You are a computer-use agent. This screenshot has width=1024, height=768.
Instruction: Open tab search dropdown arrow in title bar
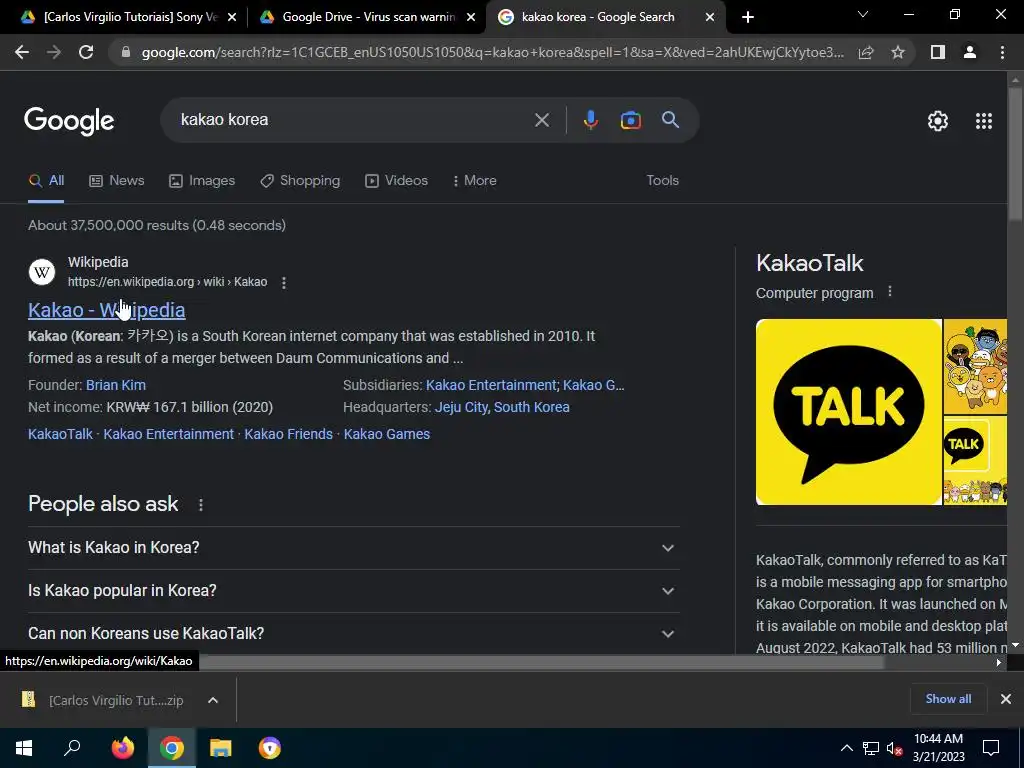click(x=863, y=14)
